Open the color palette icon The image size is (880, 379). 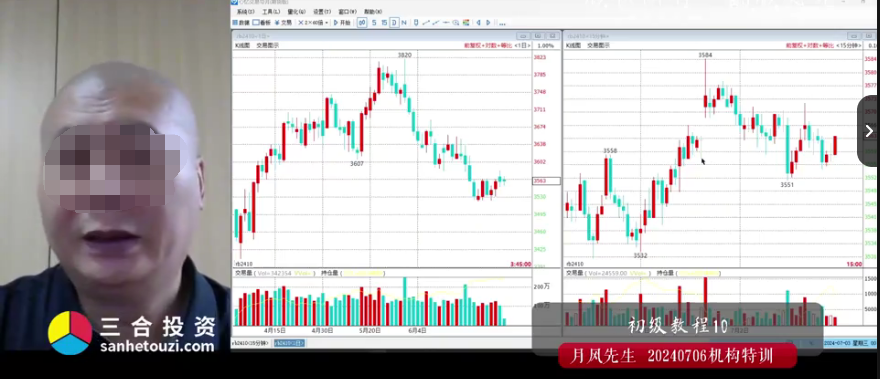point(466,22)
